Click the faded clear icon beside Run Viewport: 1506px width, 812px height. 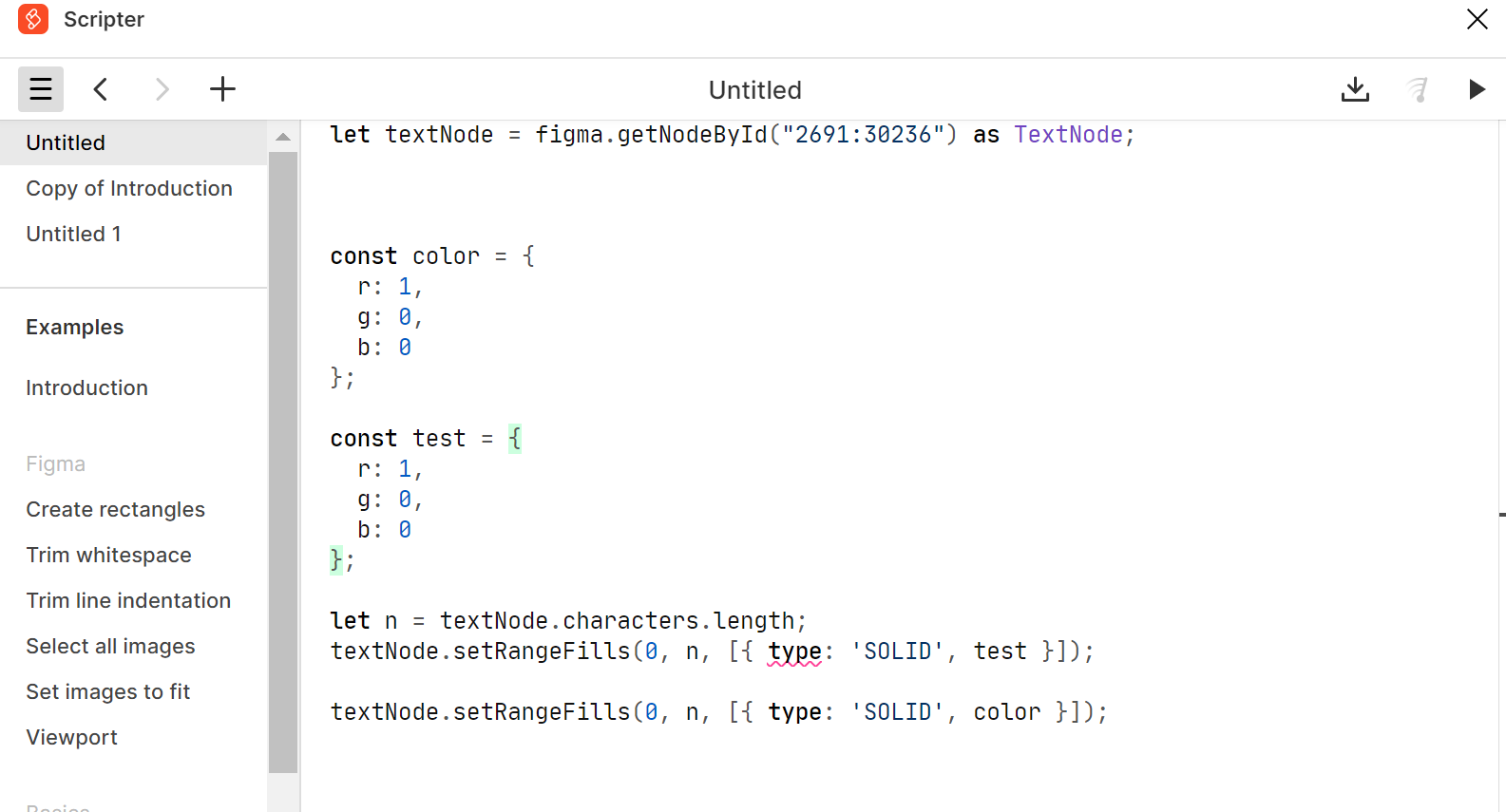(x=1417, y=89)
